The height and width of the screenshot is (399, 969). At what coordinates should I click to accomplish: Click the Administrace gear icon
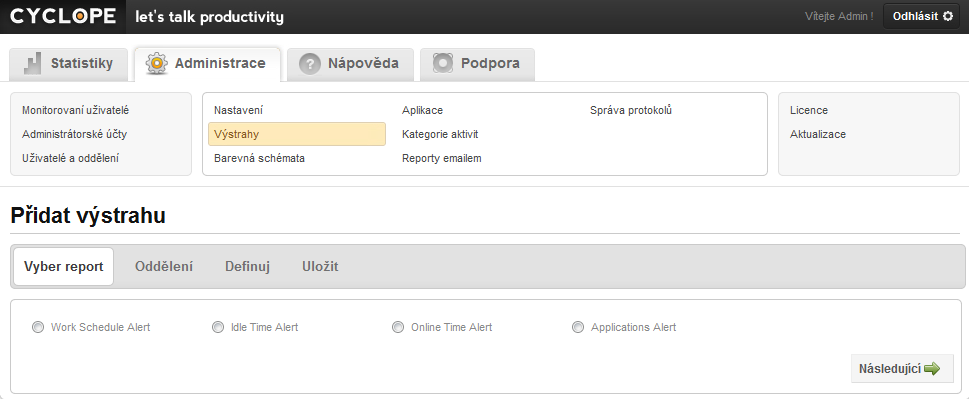click(x=157, y=63)
